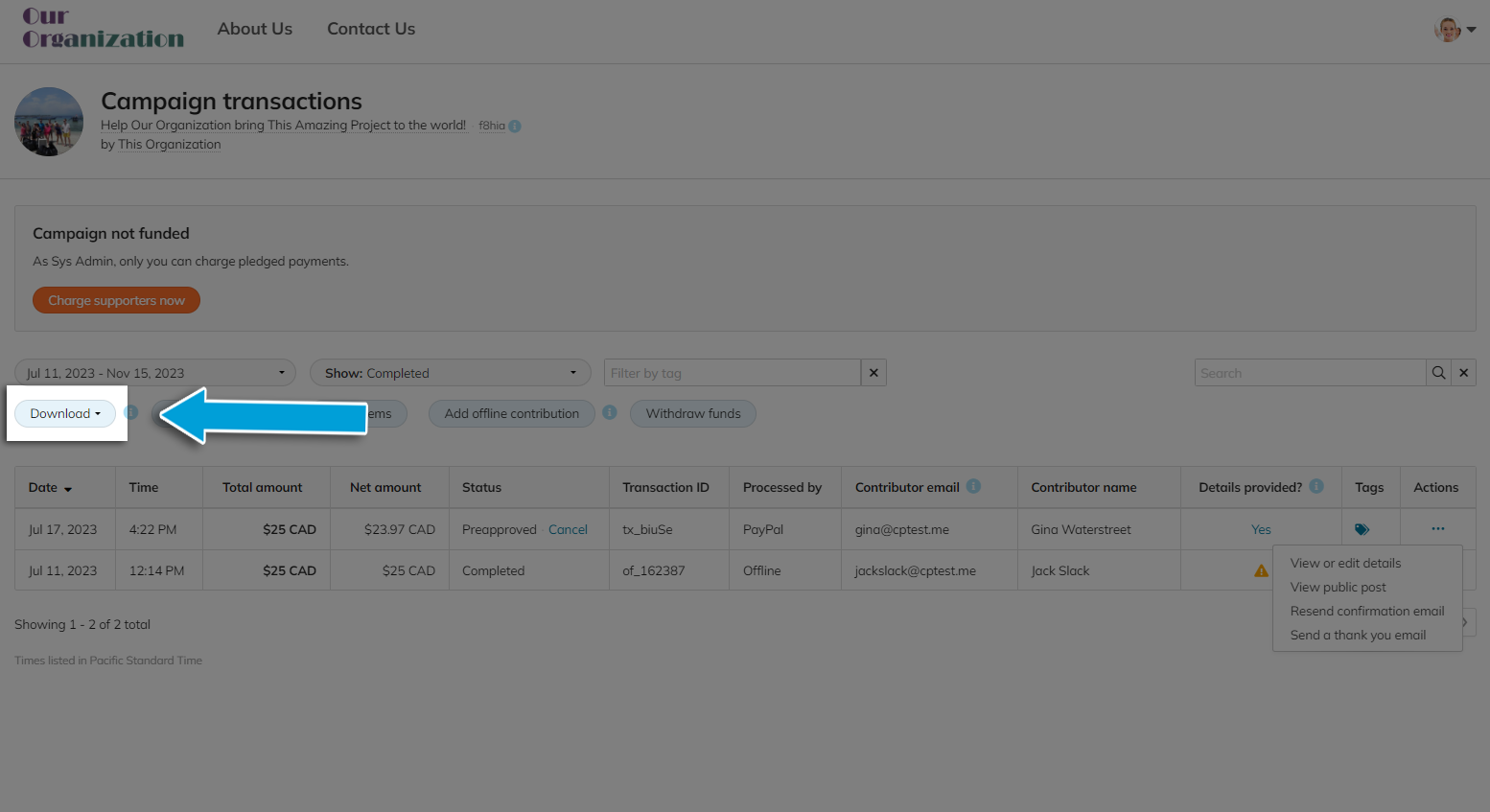The height and width of the screenshot is (812, 1490).
Task: Click the X to clear the search box
Action: tap(1464, 372)
